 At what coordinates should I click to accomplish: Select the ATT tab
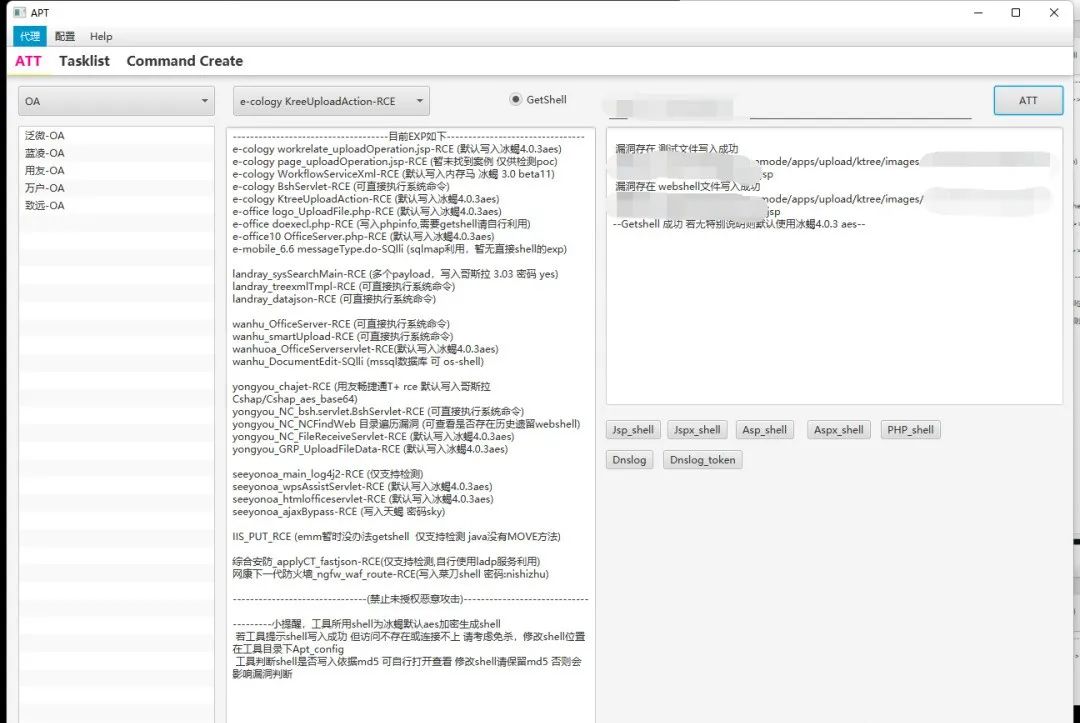pyautogui.click(x=28, y=61)
